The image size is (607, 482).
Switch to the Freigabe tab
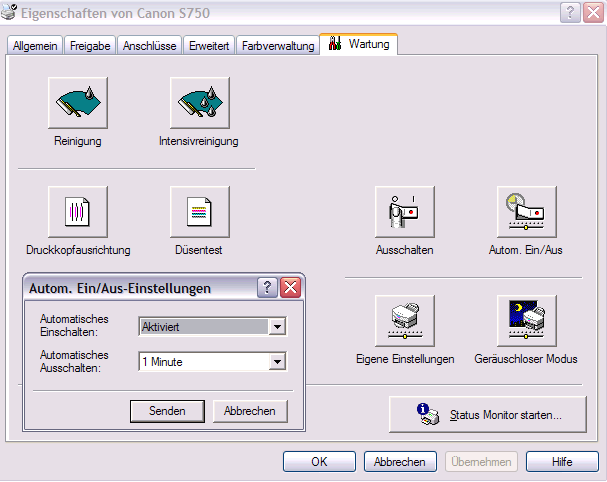click(x=90, y=46)
